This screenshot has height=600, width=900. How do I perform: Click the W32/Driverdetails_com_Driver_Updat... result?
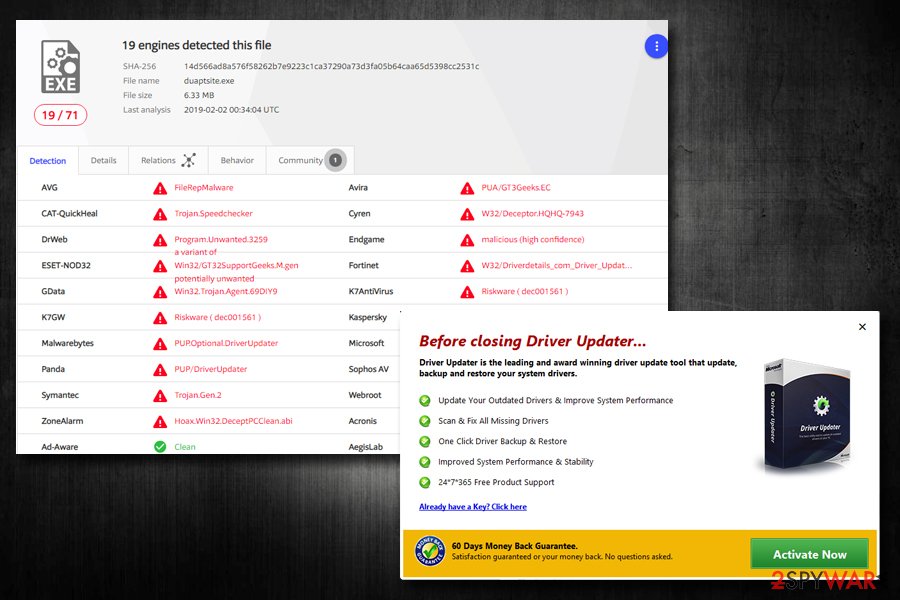[x=557, y=265]
